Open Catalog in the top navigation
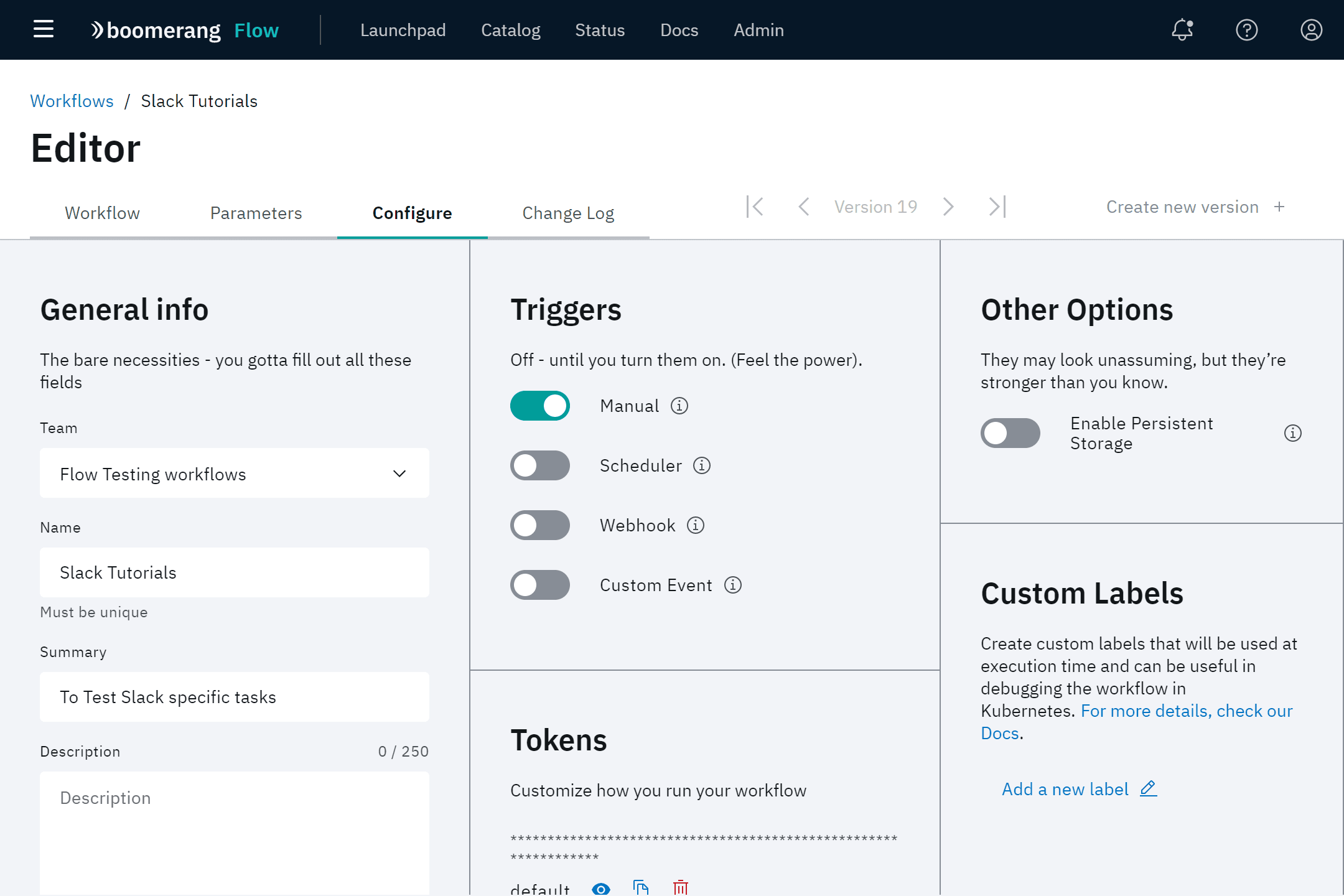 (x=510, y=30)
